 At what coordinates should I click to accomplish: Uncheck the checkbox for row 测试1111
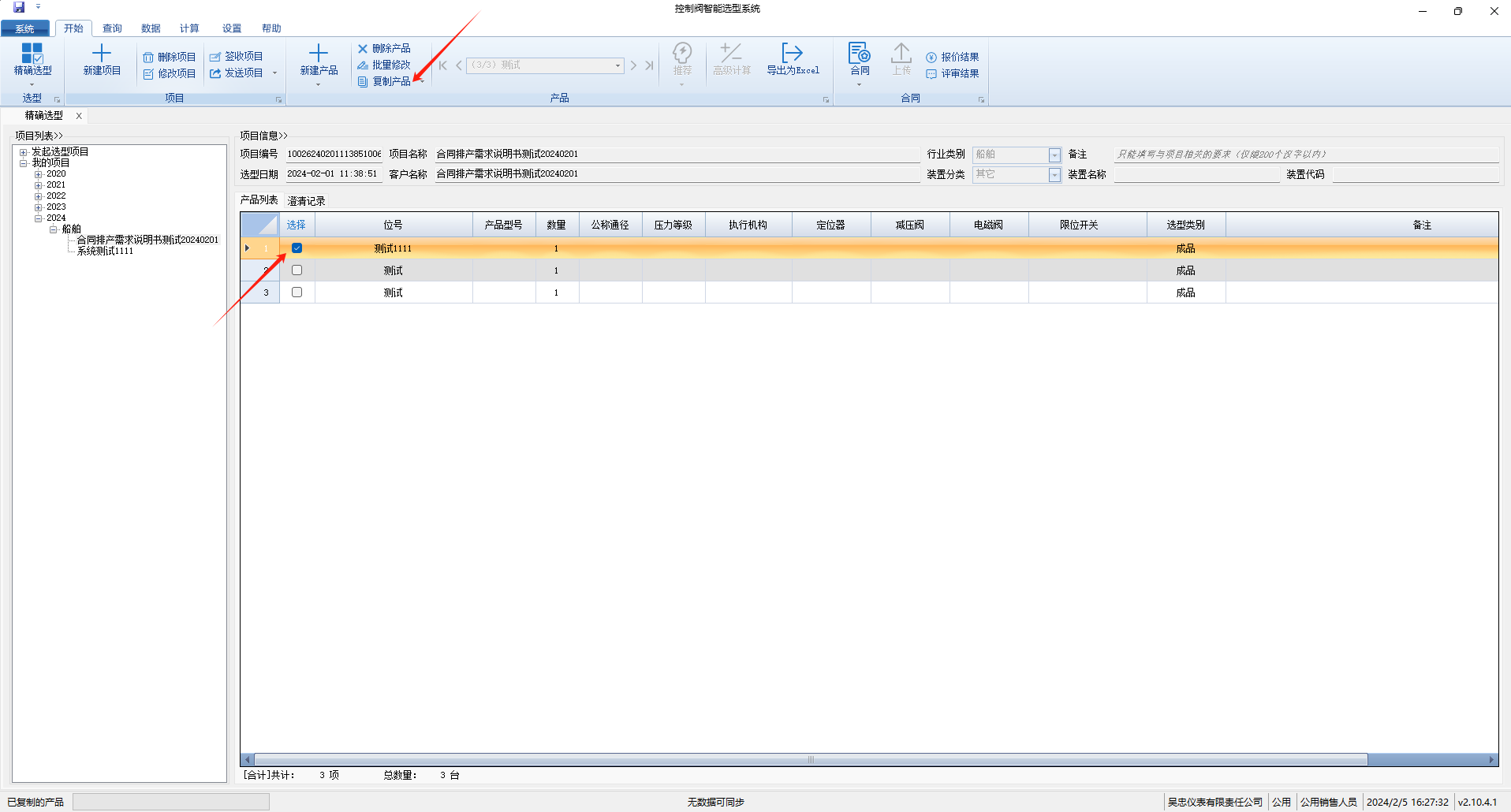click(297, 248)
